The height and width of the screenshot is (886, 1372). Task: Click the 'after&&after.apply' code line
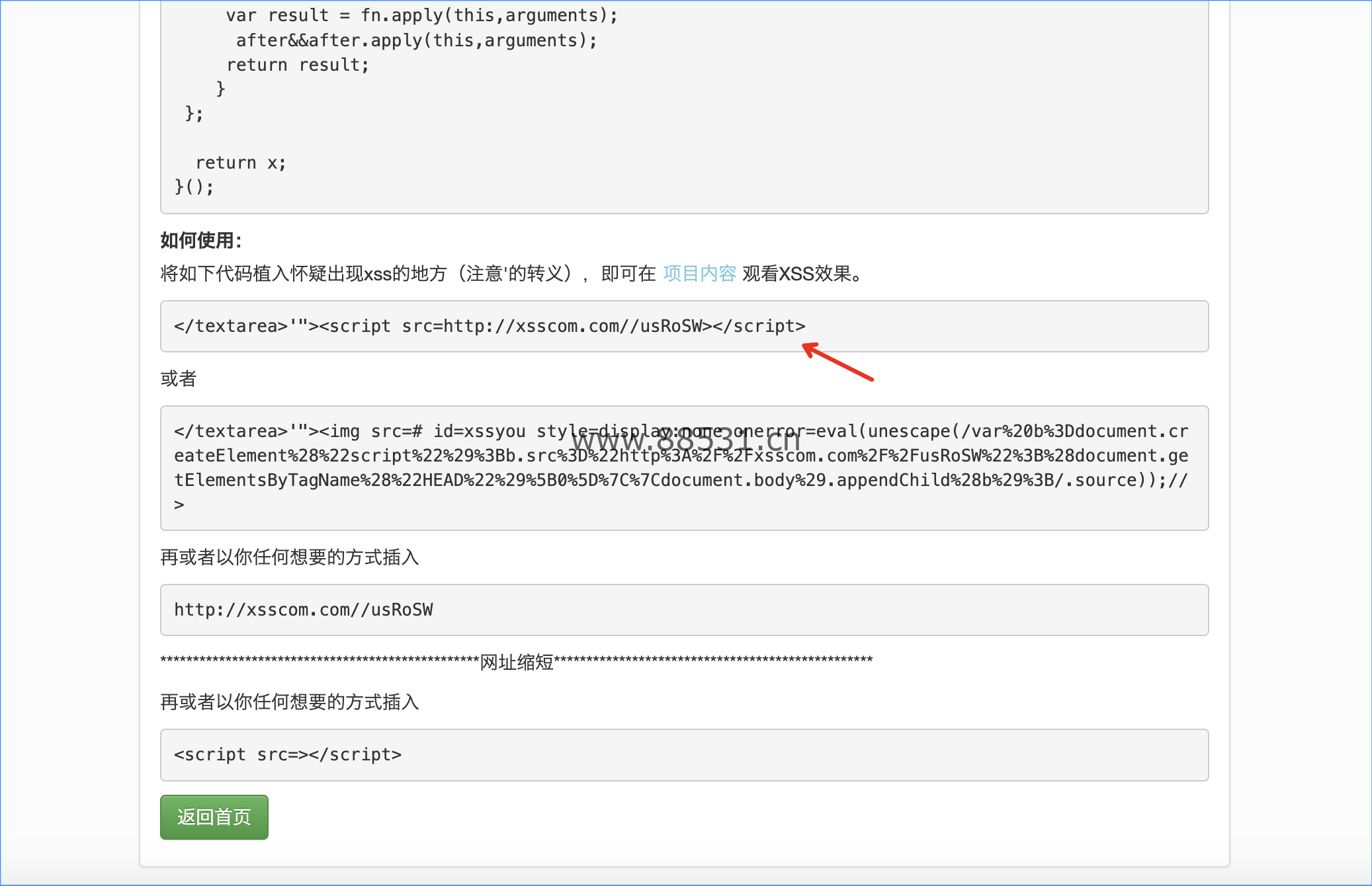coord(416,40)
